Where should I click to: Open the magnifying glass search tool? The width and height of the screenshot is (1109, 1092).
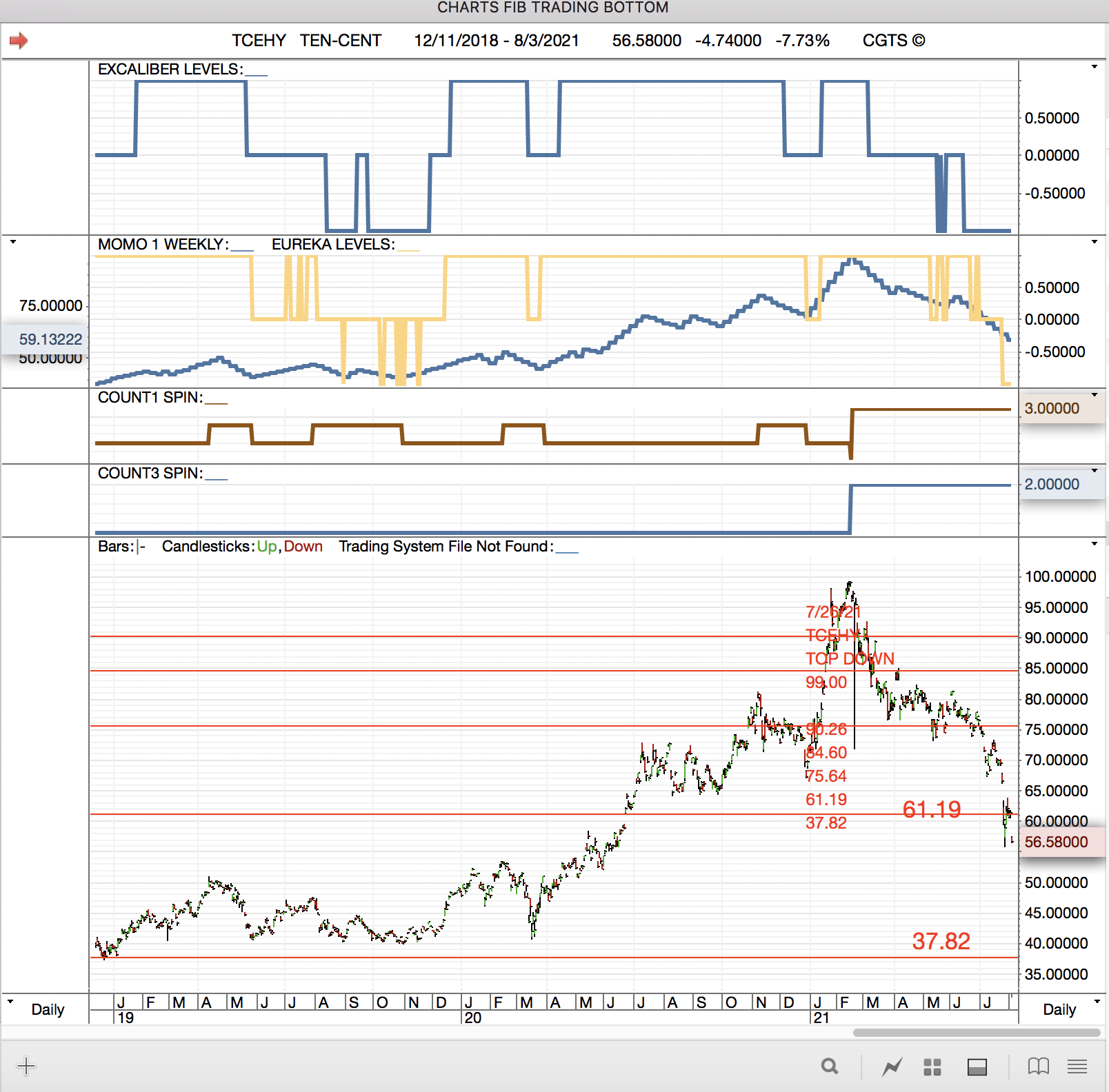[830, 1067]
